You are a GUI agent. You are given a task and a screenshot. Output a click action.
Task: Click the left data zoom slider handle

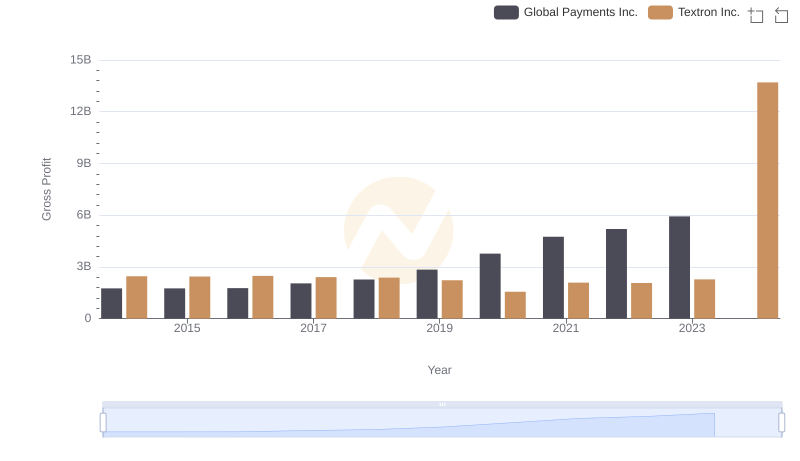103,423
